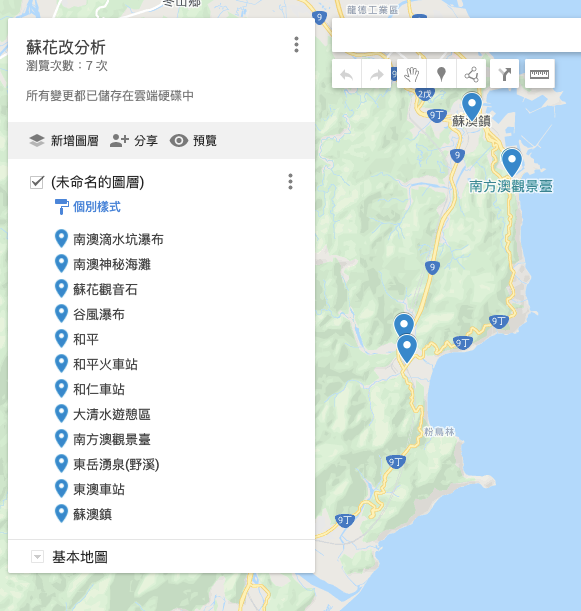Select 谷風瀑布 in the list
Screen dimensions: 581x611
coord(99,314)
